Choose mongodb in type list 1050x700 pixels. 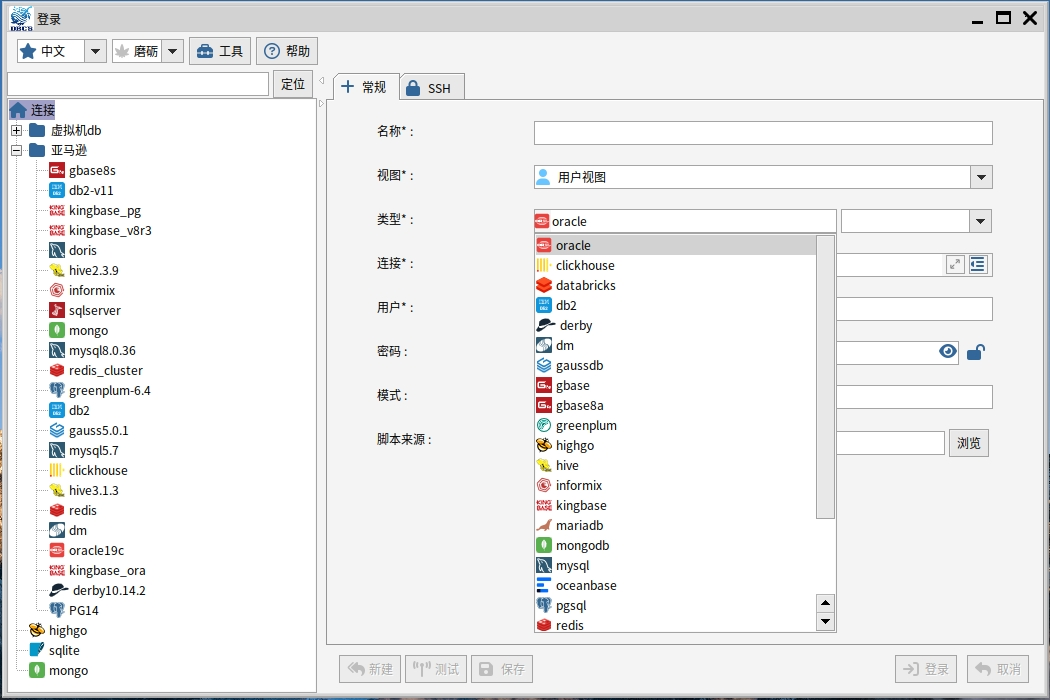pos(676,546)
